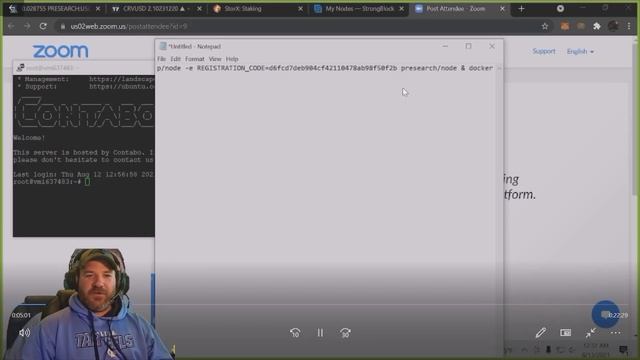The width and height of the screenshot is (640, 360).
Task: Open the video player more options menu
Action: pyautogui.click(x=616, y=333)
